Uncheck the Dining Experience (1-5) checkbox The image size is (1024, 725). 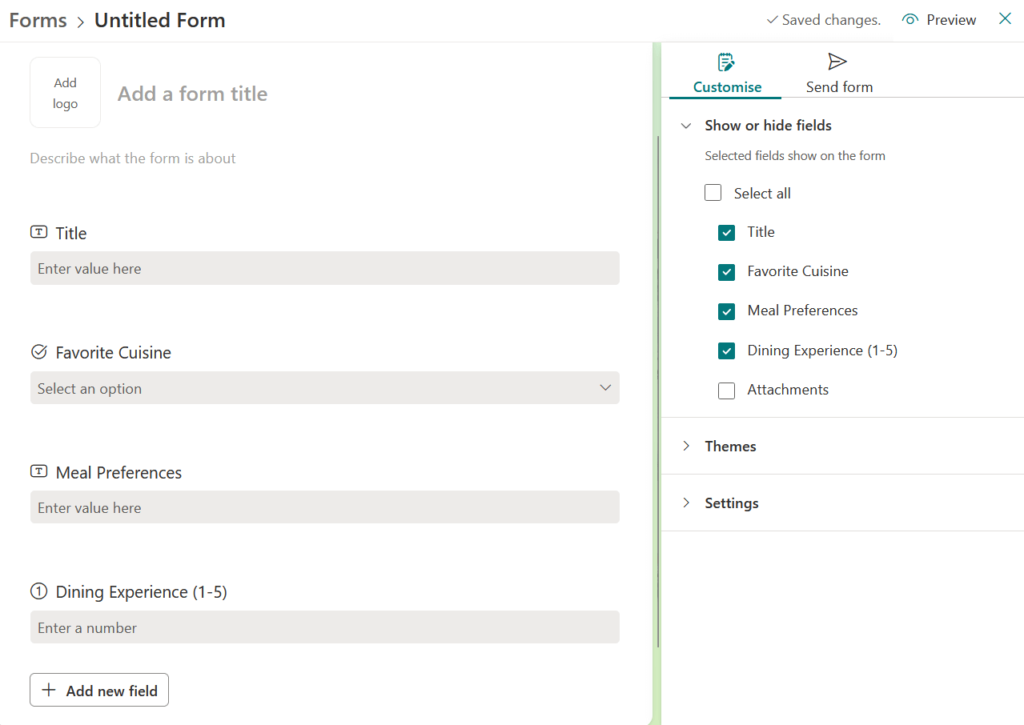pos(726,351)
